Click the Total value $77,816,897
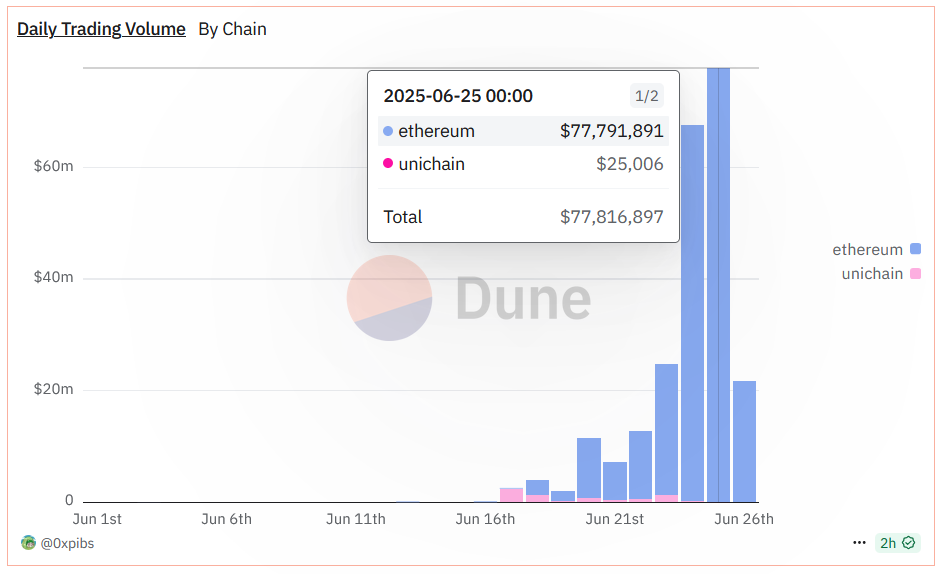Screen dimensions: 937x574 (x=611, y=217)
